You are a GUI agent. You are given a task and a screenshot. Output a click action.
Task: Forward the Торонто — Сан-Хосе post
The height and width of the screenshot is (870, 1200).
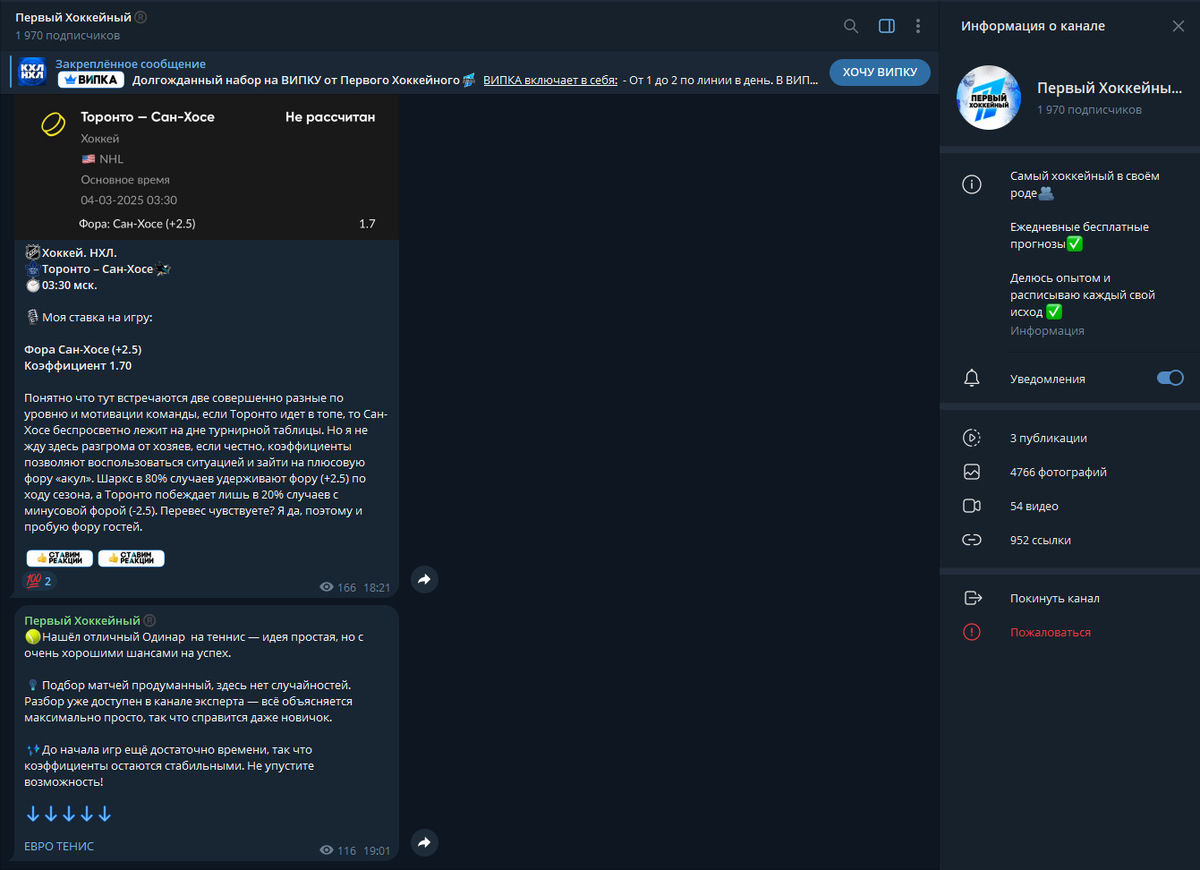(x=424, y=579)
